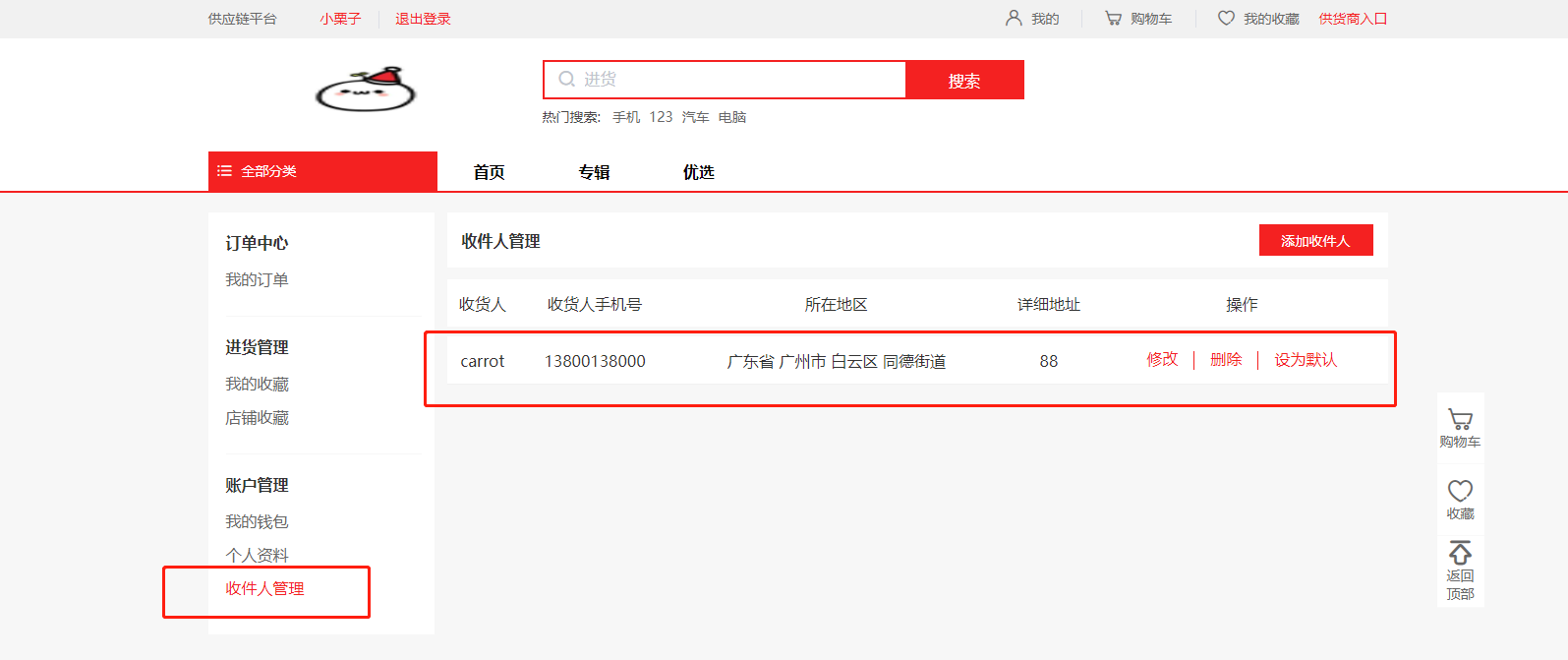Click the user profile icon in the top bar
The image size is (1568, 660).
point(1014,19)
